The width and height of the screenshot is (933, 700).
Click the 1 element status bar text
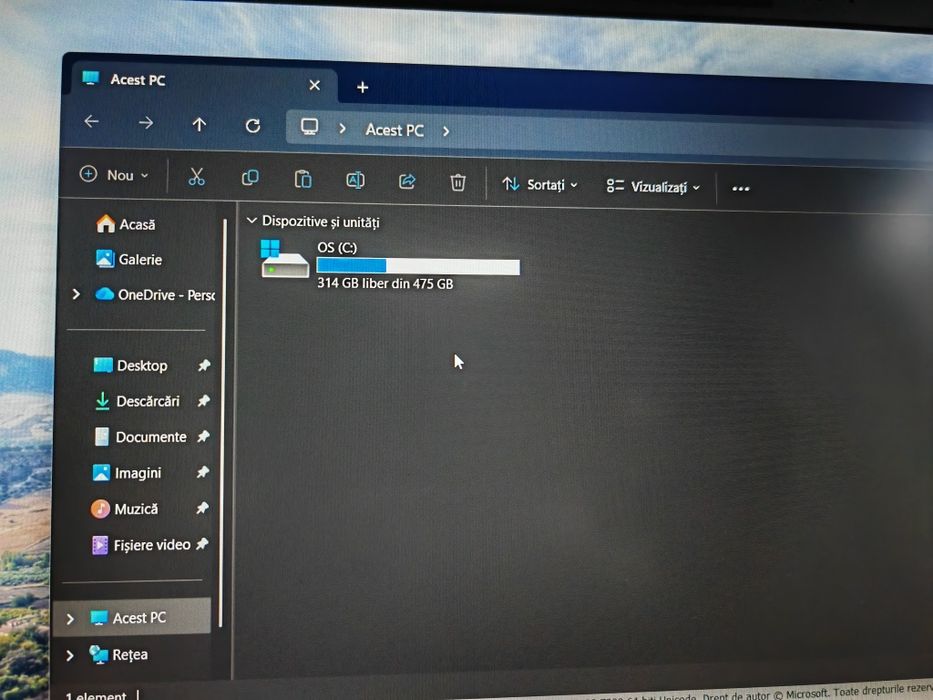click(96, 695)
